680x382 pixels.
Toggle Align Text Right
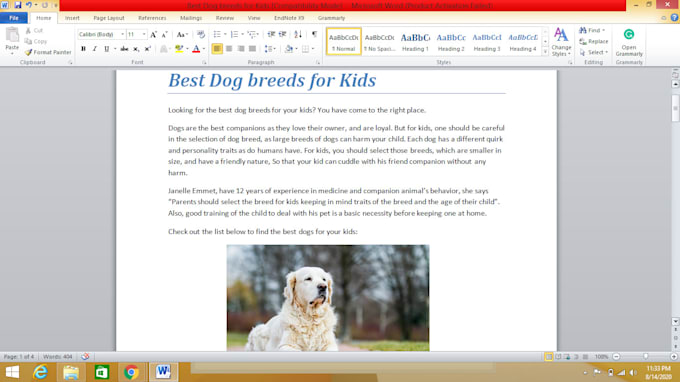pos(241,49)
